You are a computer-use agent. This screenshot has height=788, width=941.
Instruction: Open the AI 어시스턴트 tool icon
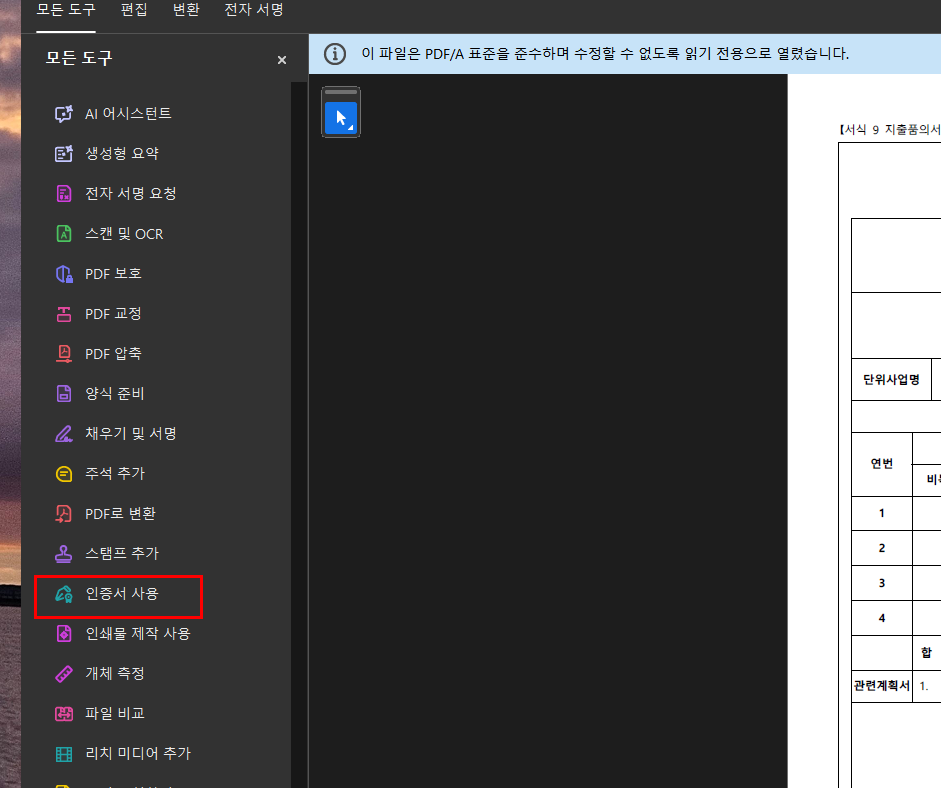pos(64,113)
